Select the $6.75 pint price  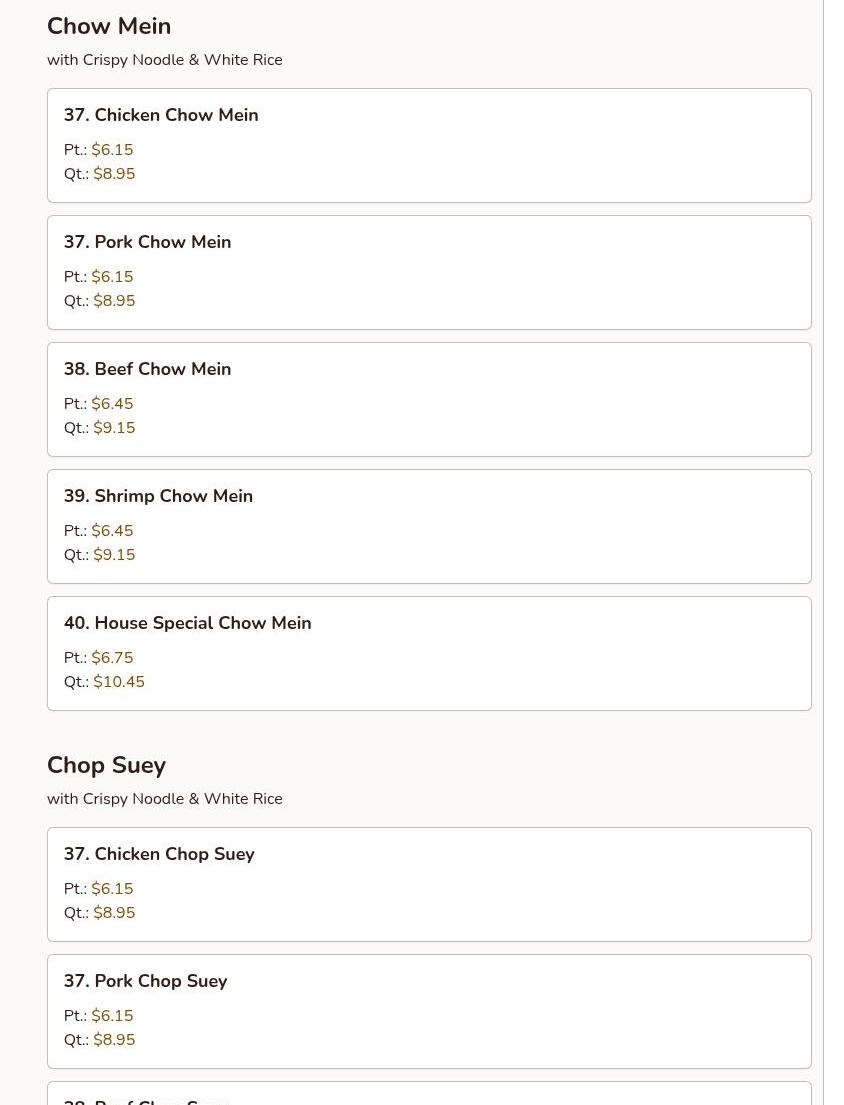[x=112, y=658]
